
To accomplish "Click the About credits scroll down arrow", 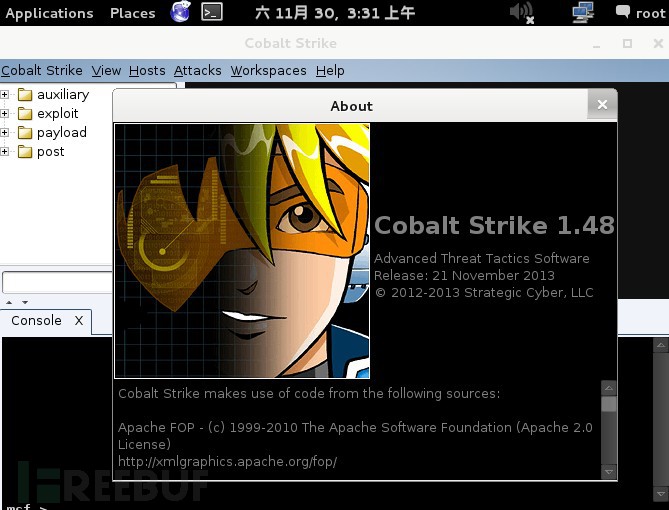I will (608, 472).
